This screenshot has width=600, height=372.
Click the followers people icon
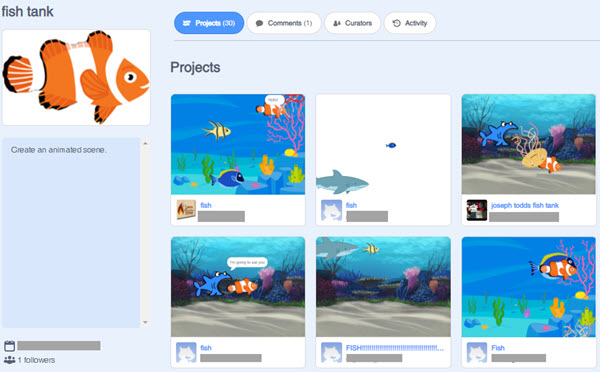(x=10, y=360)
